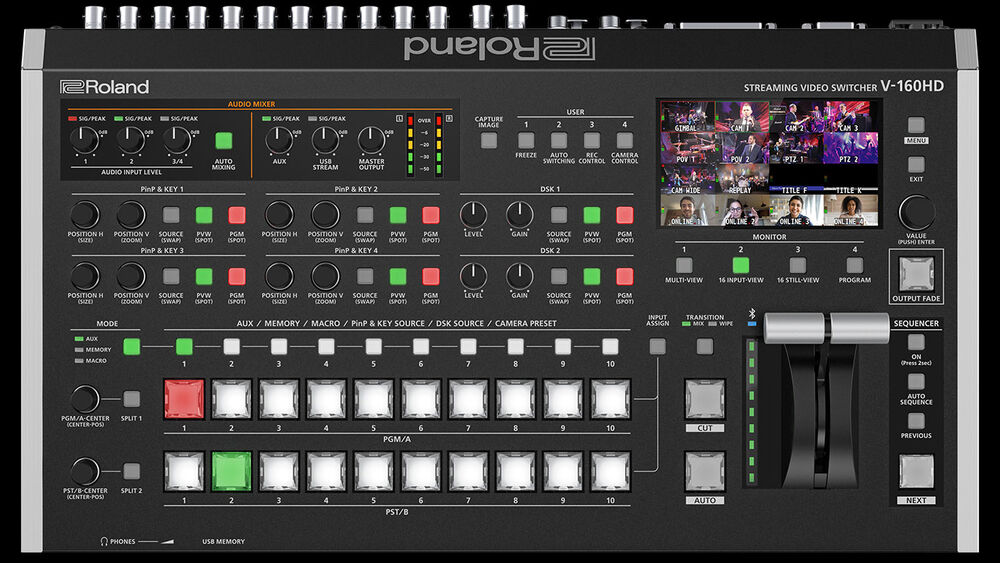Click the sequencer NEXT button
Image resolution: width=1000 pixels, height=563 pixels.
pos(916,471)
